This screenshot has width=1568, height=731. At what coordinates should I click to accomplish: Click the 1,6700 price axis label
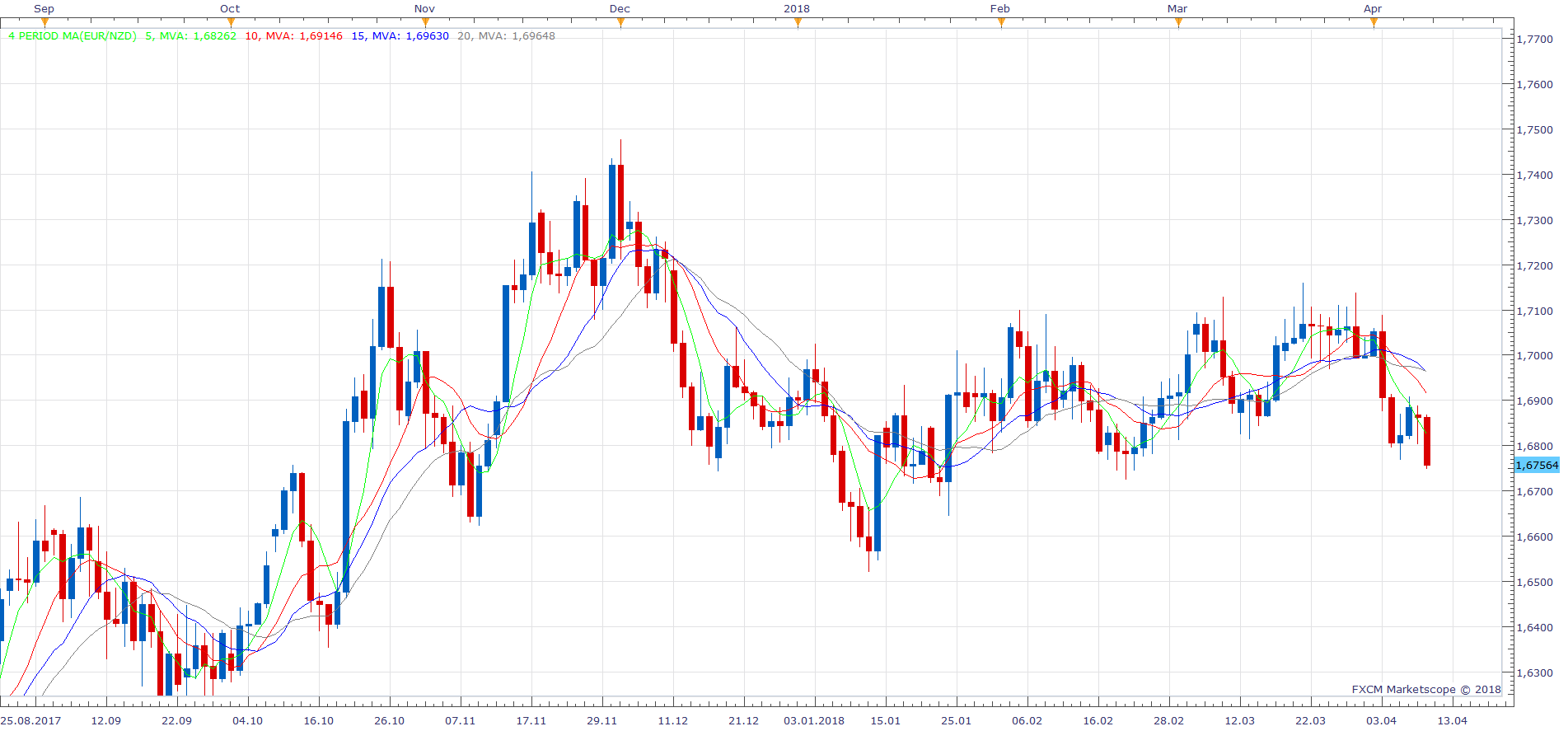(1534, 491)
